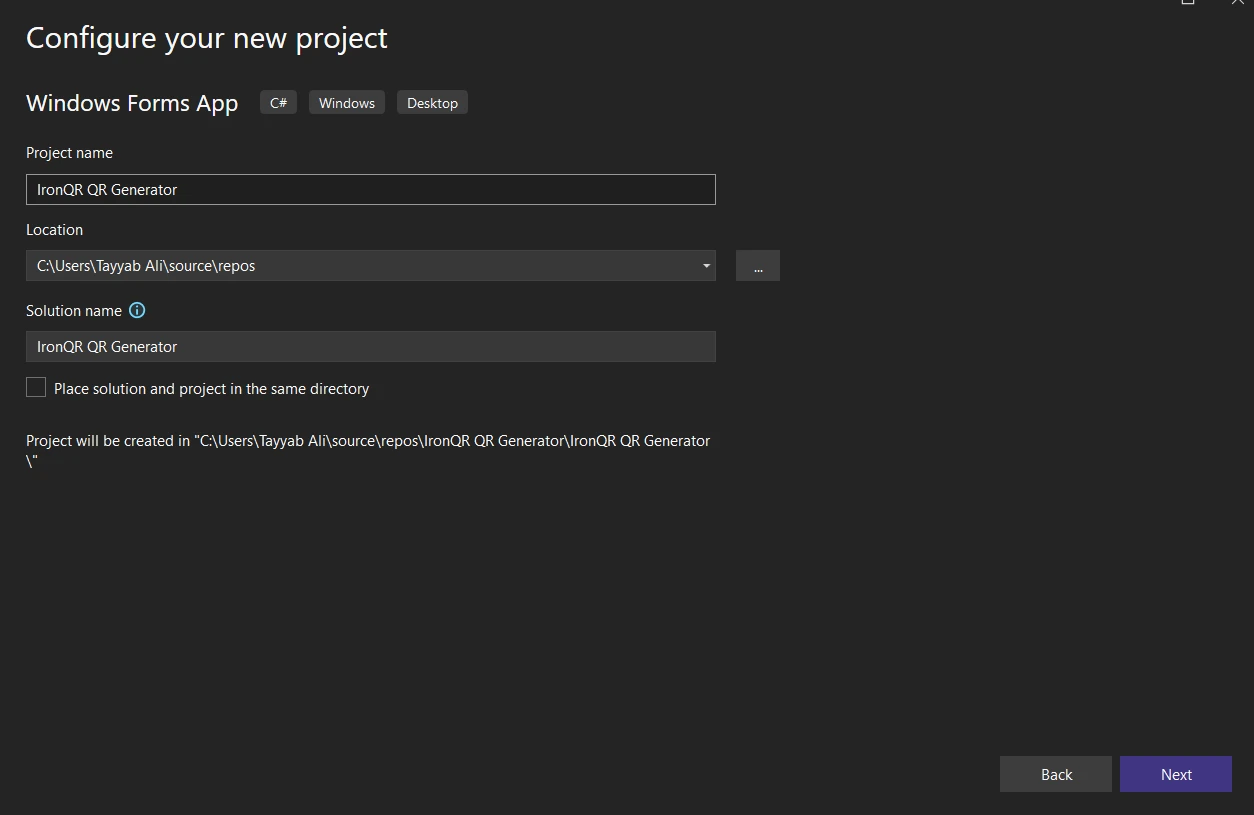
Task: Click the Solution name info icon
Action: [138, 310]
